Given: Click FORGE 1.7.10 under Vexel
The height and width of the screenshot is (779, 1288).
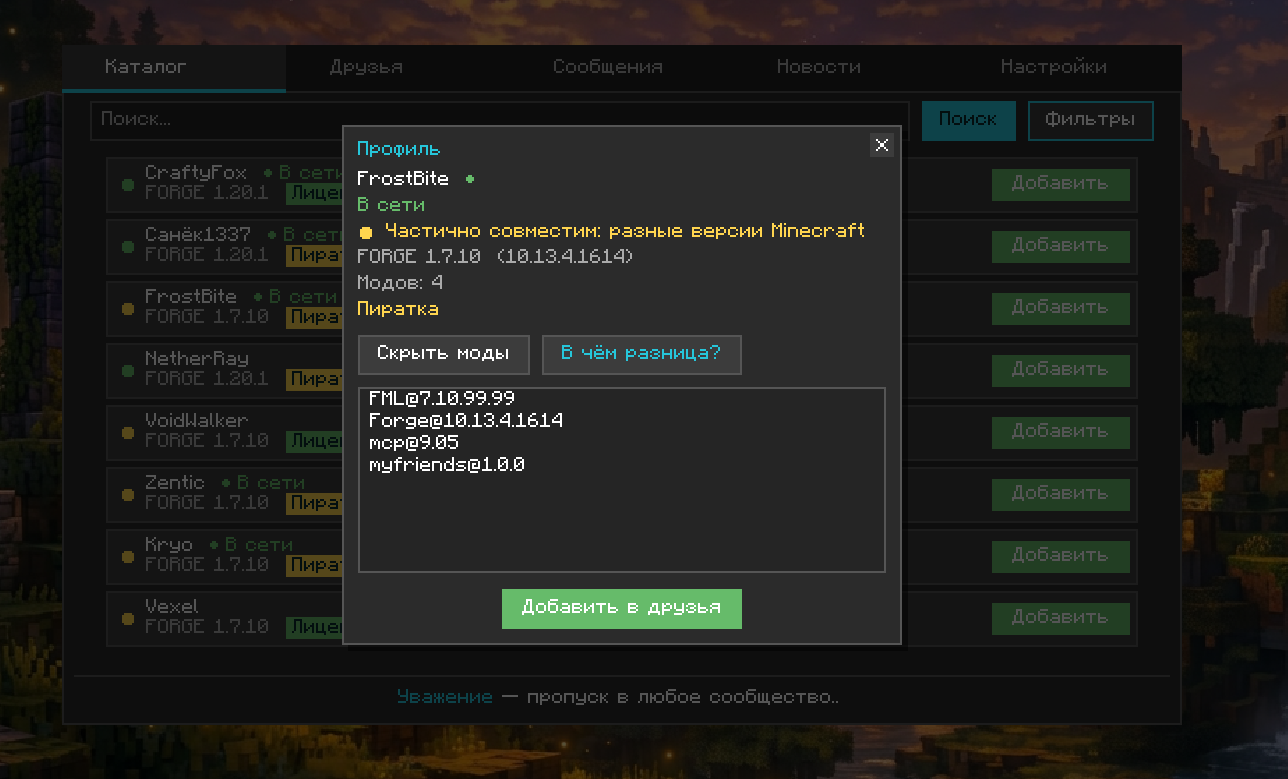Looking at the screenshot, I should (x=207, y=627).
